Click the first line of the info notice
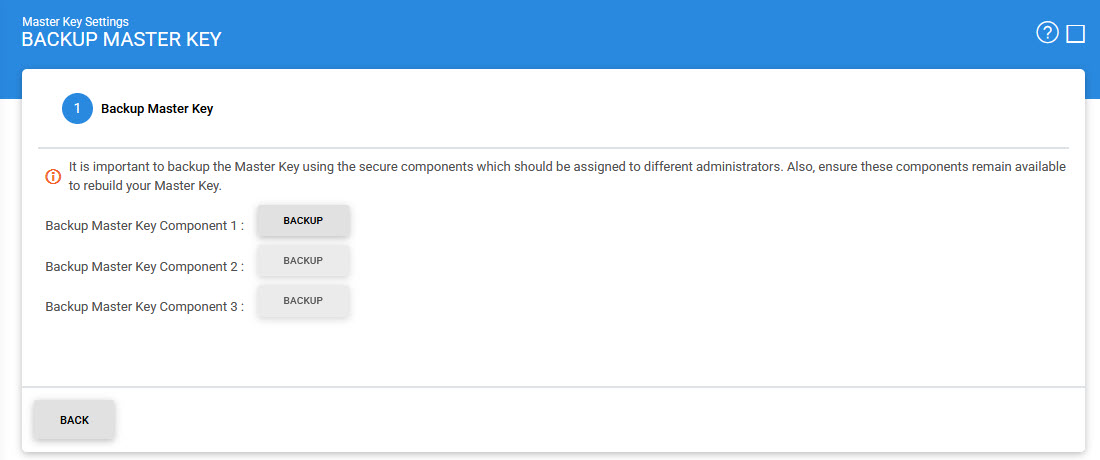Screen dimensions: 1100x460 [x=566, y=167]
